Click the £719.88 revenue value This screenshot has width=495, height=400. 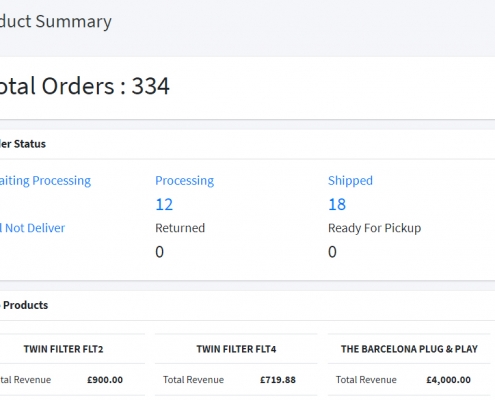tap(278, 380)
